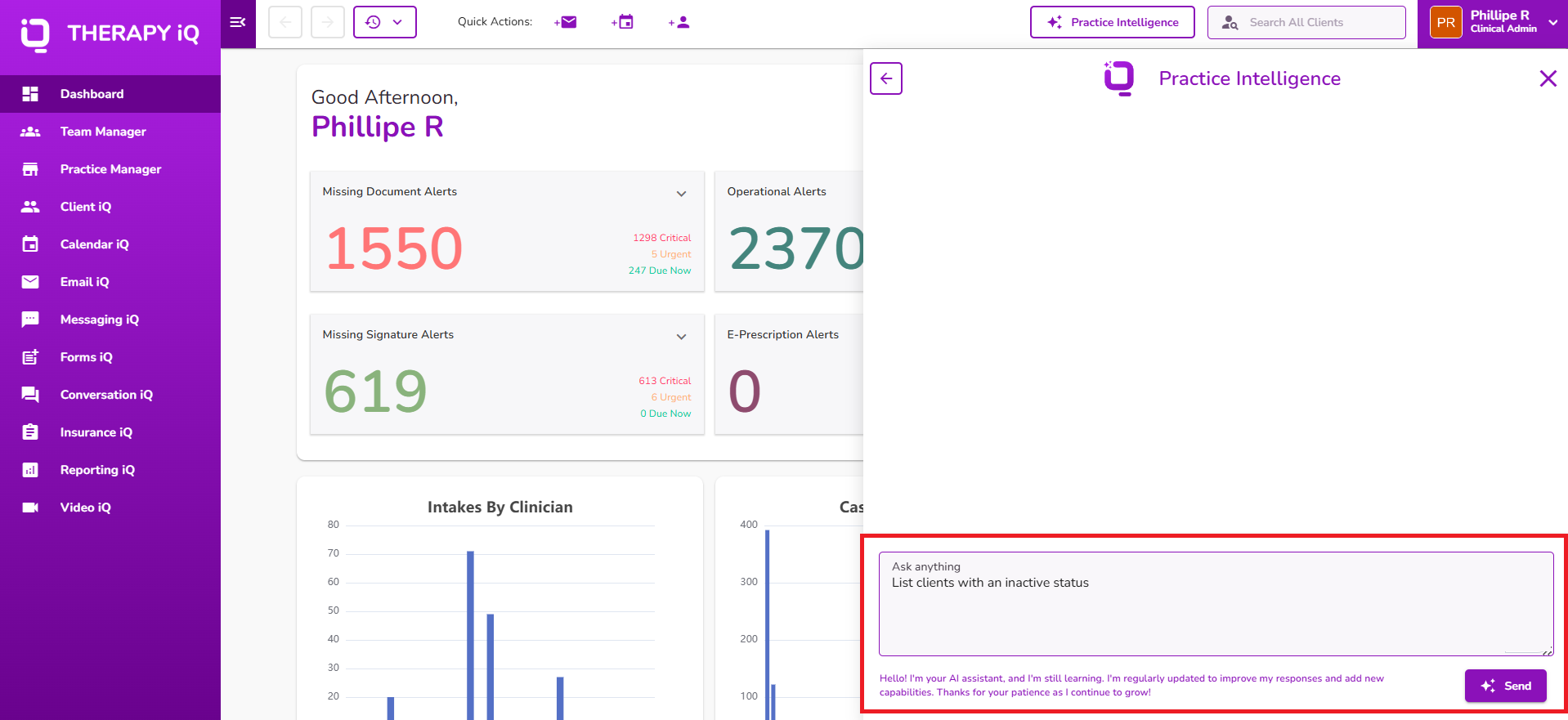Screen dimensions: 1568x720
Task: Click the Video iQ camera icon
Action: coord(30,508)
